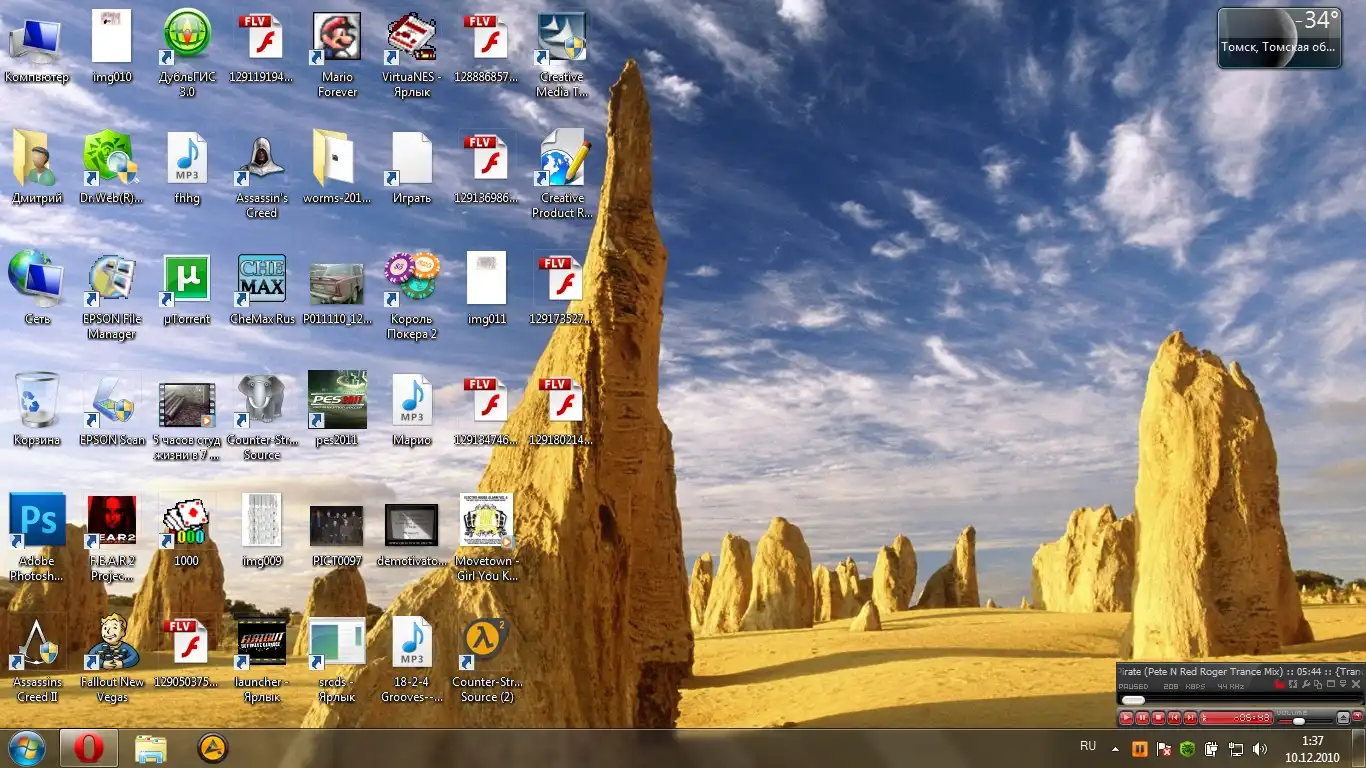This screenshot has height=768, width=1366.
Task: Open the Assassin's Creed shortcut
Action: tap(262, 159)
